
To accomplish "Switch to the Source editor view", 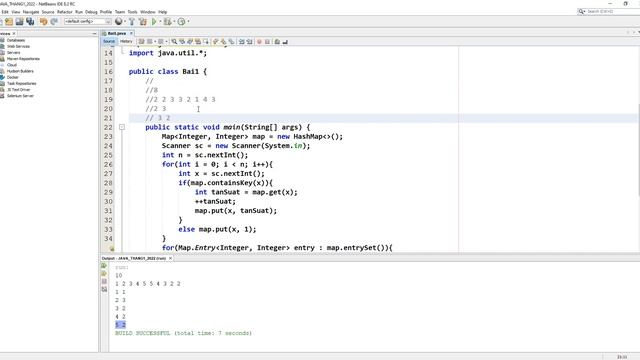I will tap(109, 41).
